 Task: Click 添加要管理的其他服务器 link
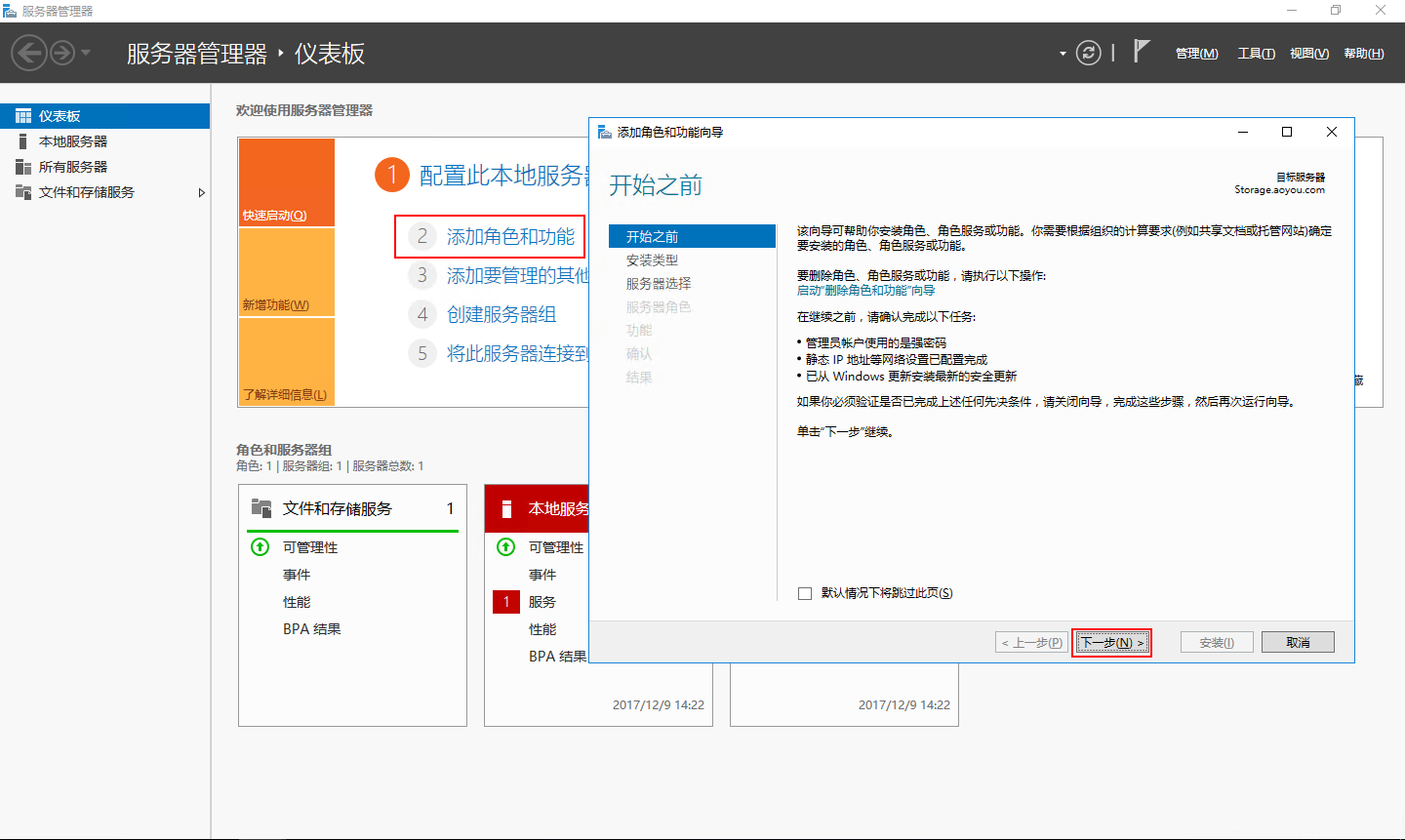[x=517, y=276]
